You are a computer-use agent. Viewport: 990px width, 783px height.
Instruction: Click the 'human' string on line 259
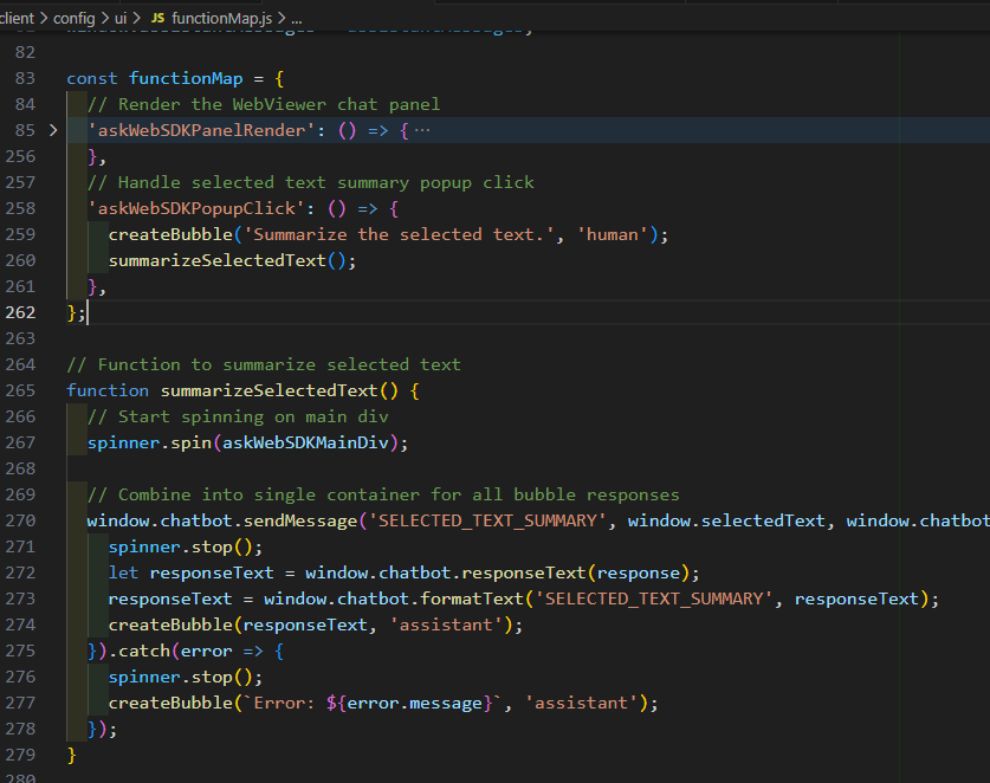[x=612, y=234]
